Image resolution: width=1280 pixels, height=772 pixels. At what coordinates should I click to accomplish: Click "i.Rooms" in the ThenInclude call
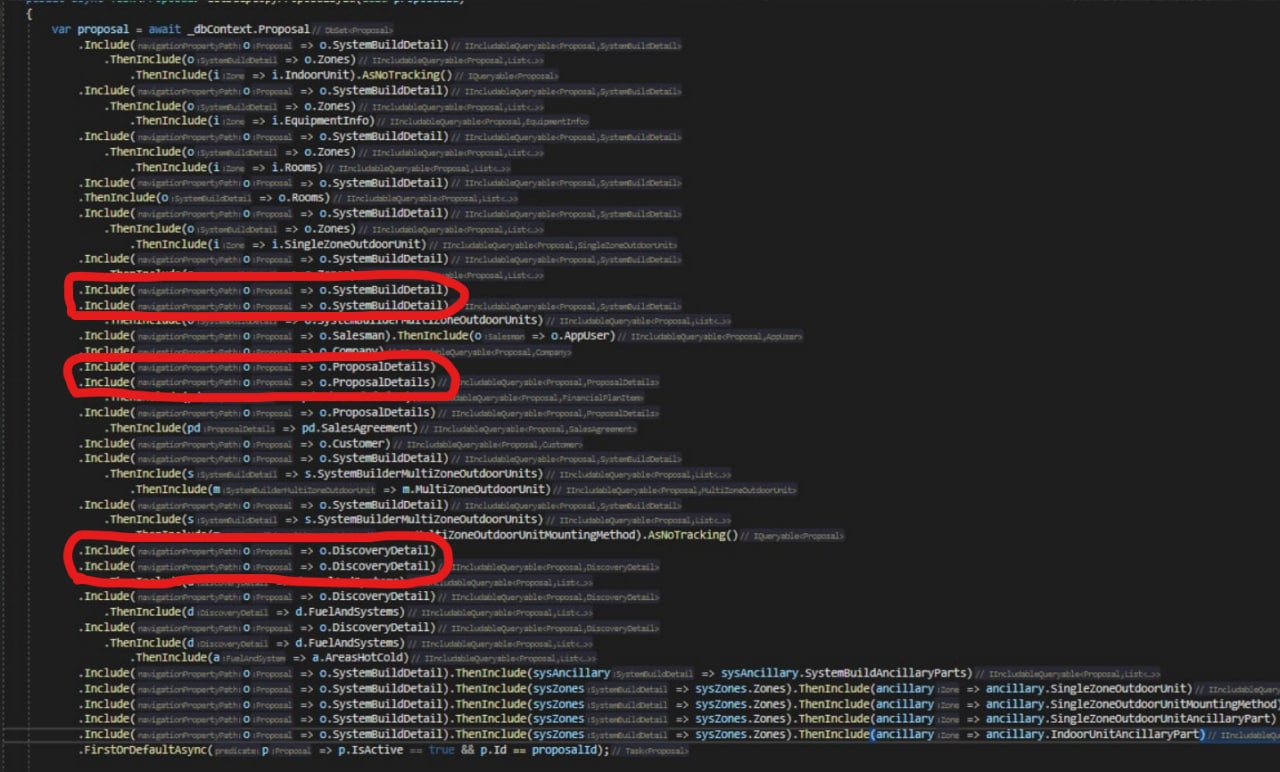point(296,167)
